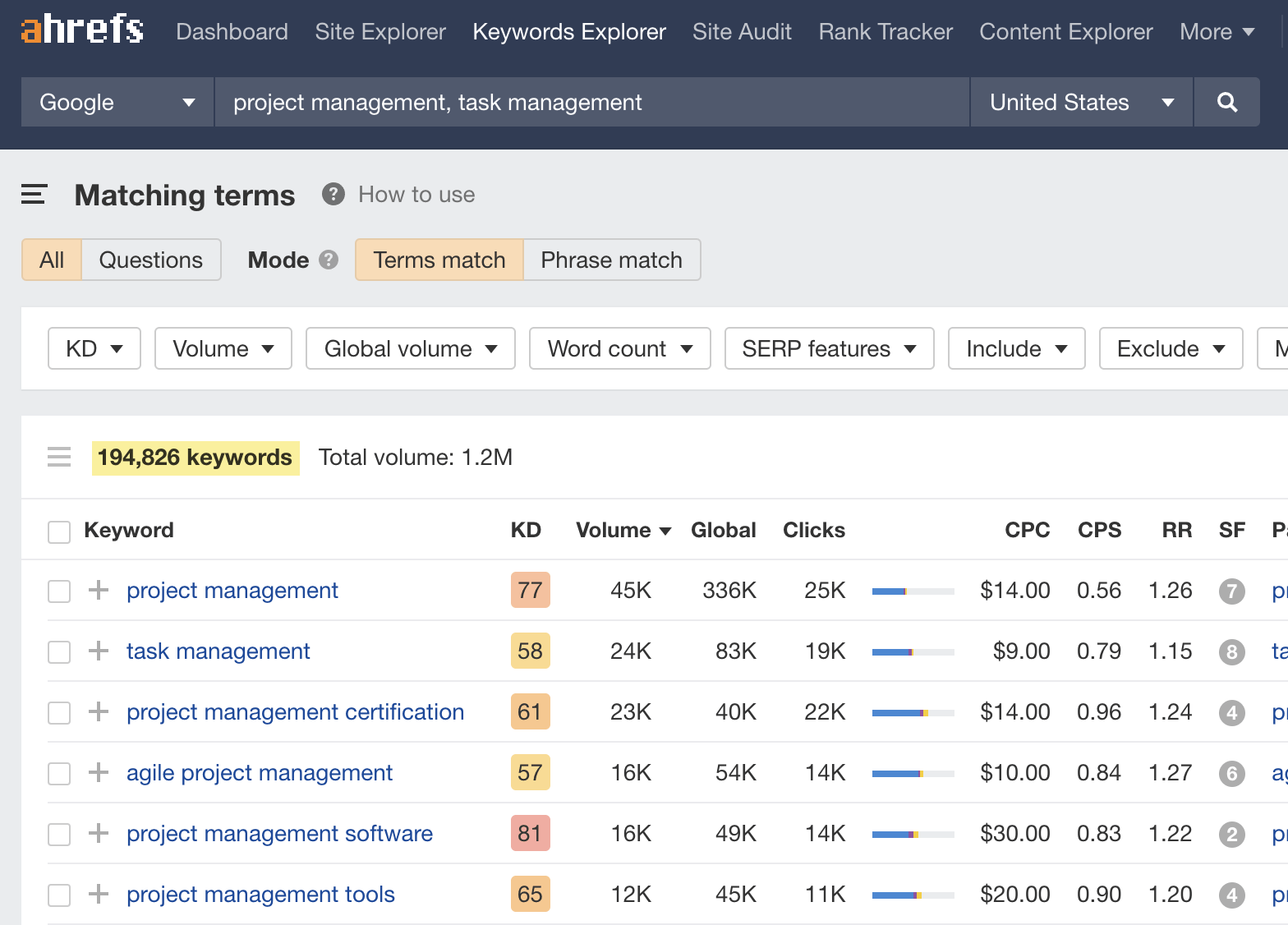Click the question mark icon beside Mode
This screenshot has height=925, width=1288.
(329, 260)
